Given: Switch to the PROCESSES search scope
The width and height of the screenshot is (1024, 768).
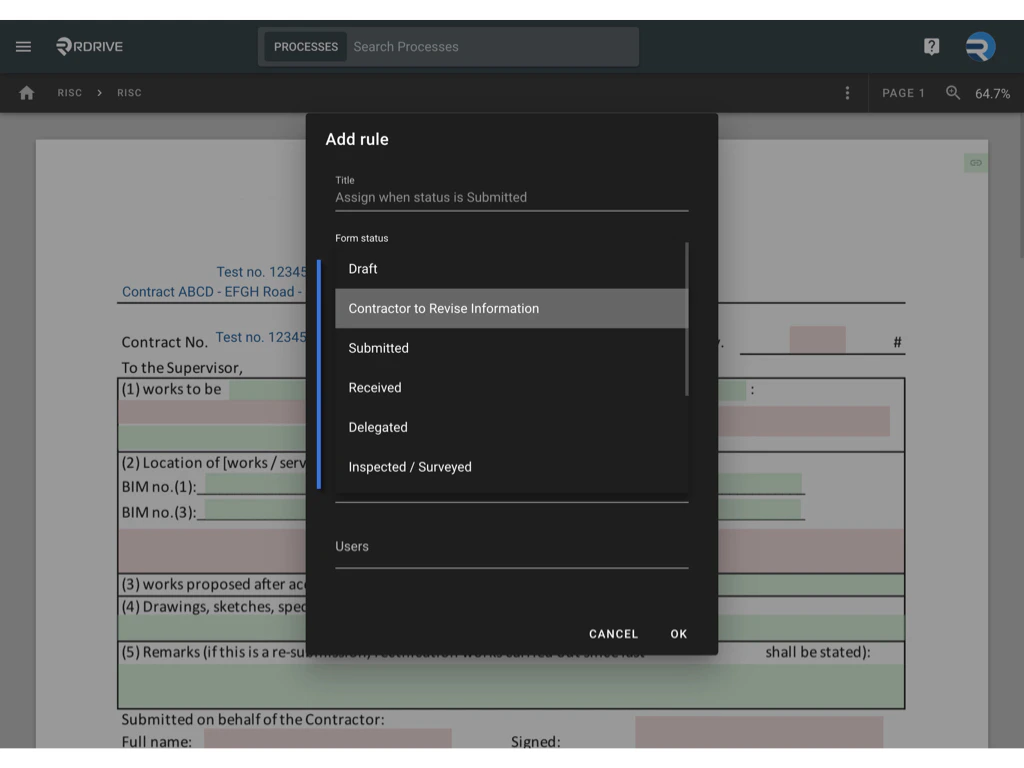Looking at the screenshot, I should [x=305, y=46].
